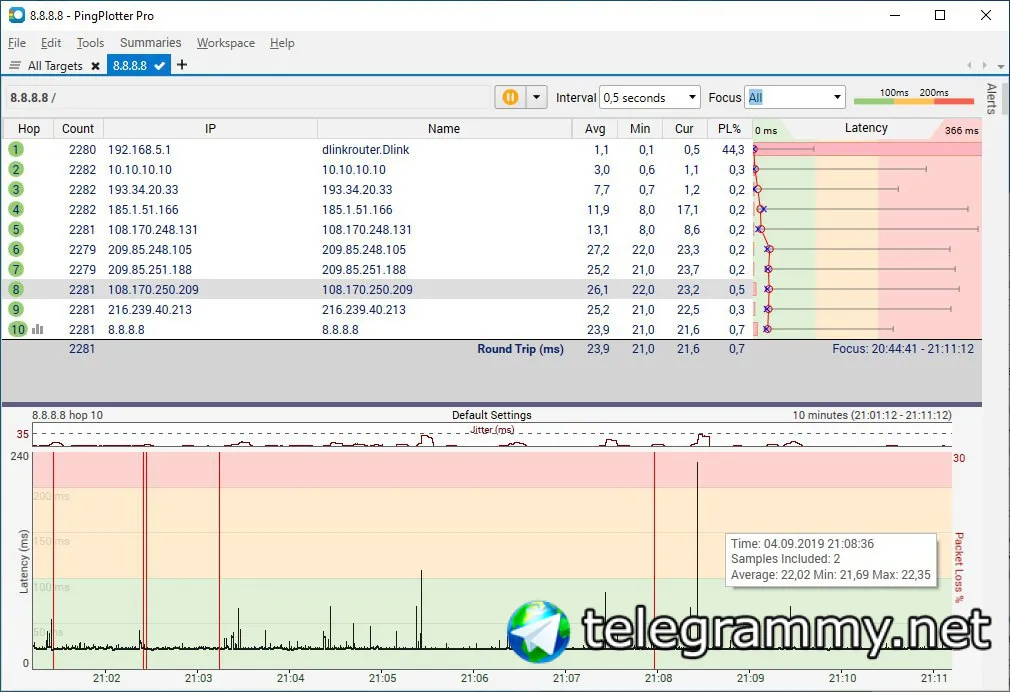This screenshot has height=692, width=1010.
Task: Open dropdown arrow next to pause button
Action: 536,97
